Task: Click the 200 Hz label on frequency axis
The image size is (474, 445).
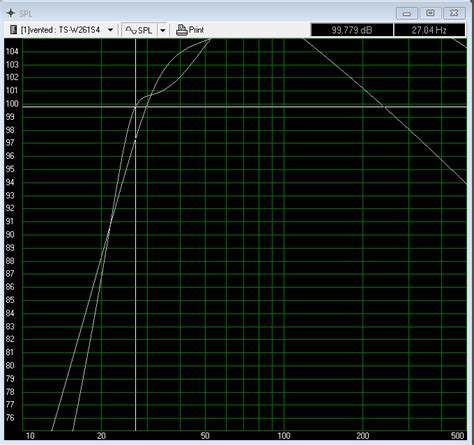Action: [363, 436]
